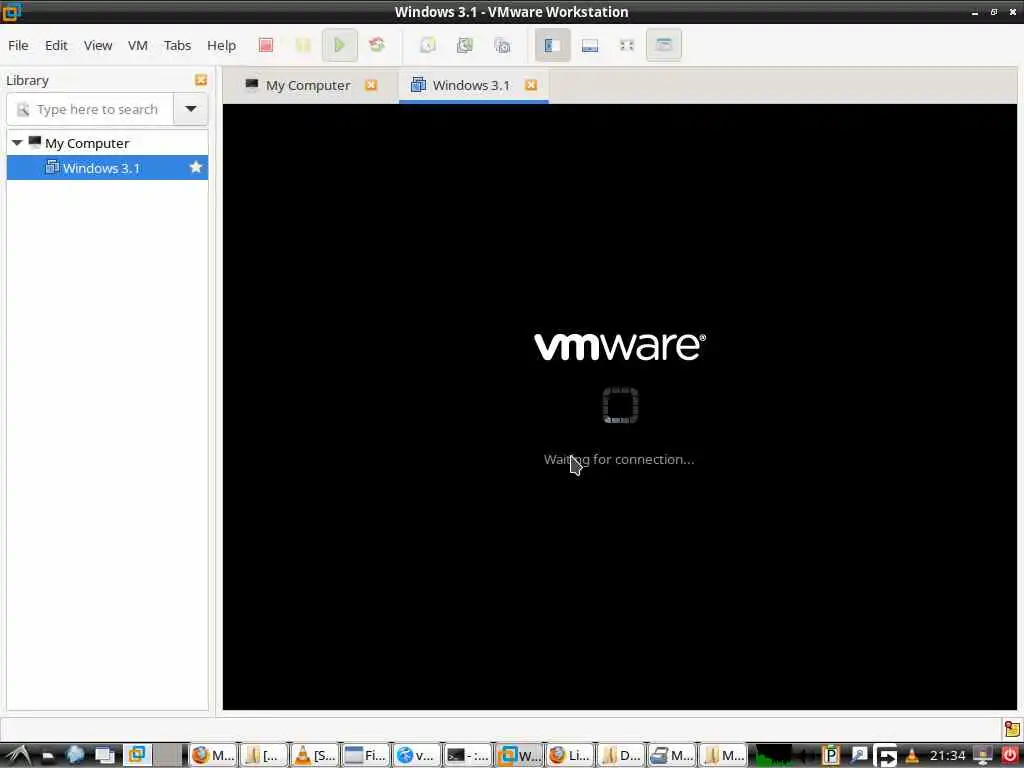1024x768 pixels.
Task: Click the show desktop taskbar icon
Action: click(x=104, y=756)
